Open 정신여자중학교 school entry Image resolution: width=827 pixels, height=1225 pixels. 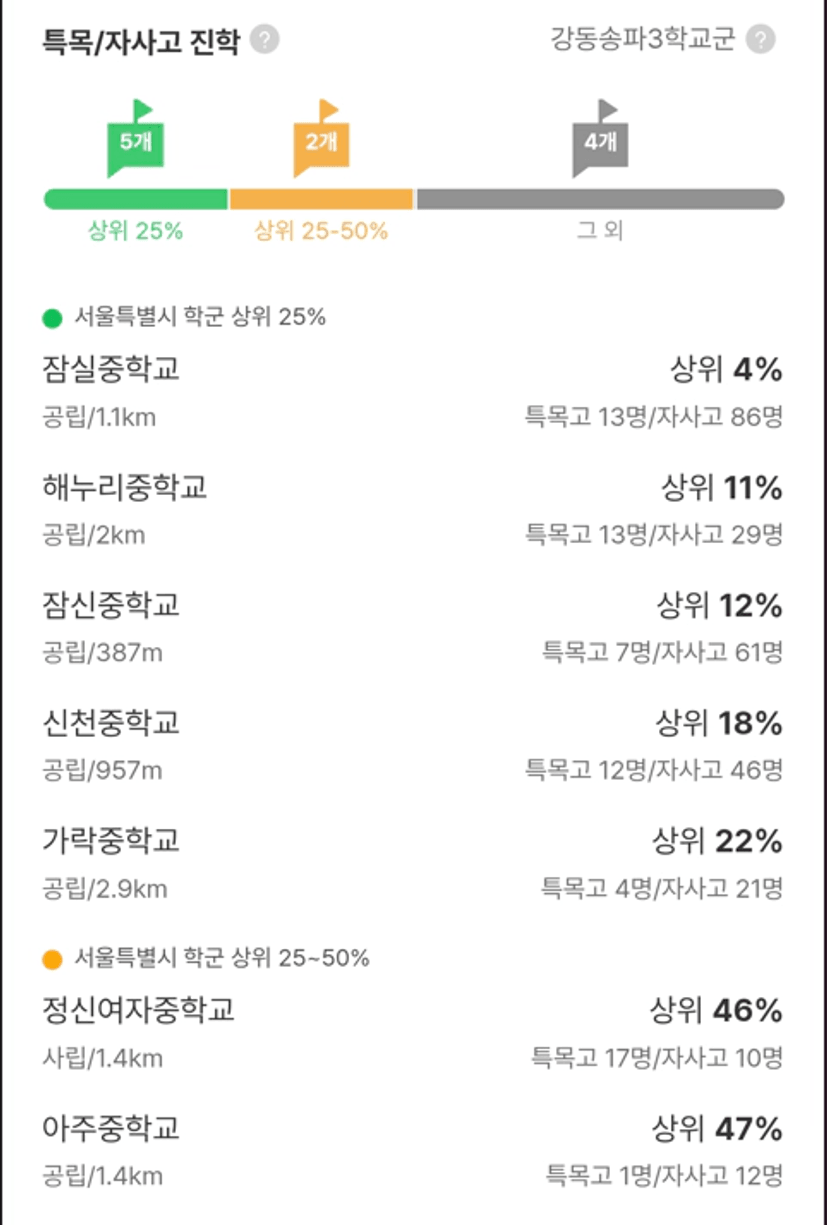(x=413, y=1031)
